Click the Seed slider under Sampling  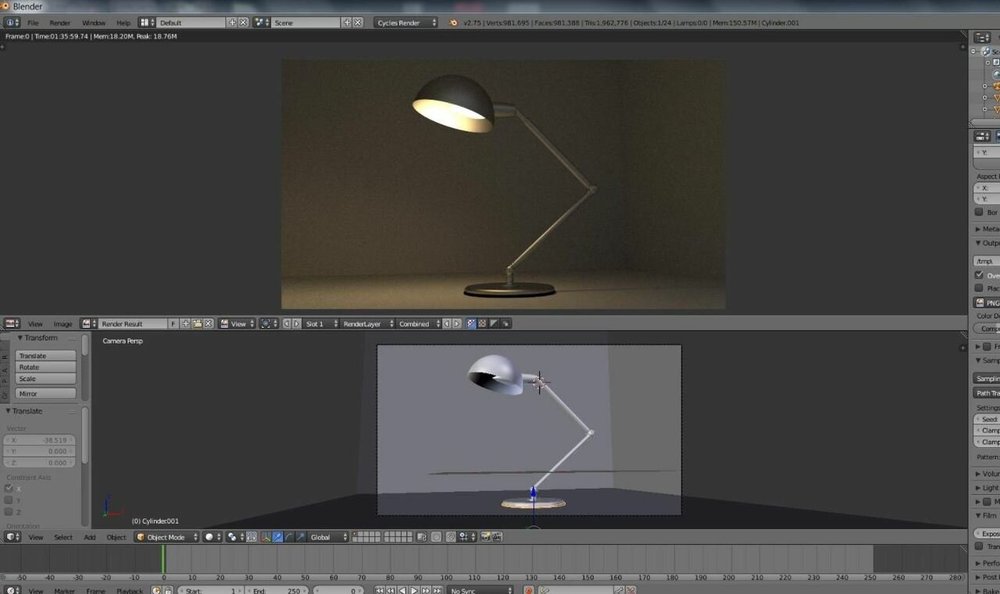(990, 418)
